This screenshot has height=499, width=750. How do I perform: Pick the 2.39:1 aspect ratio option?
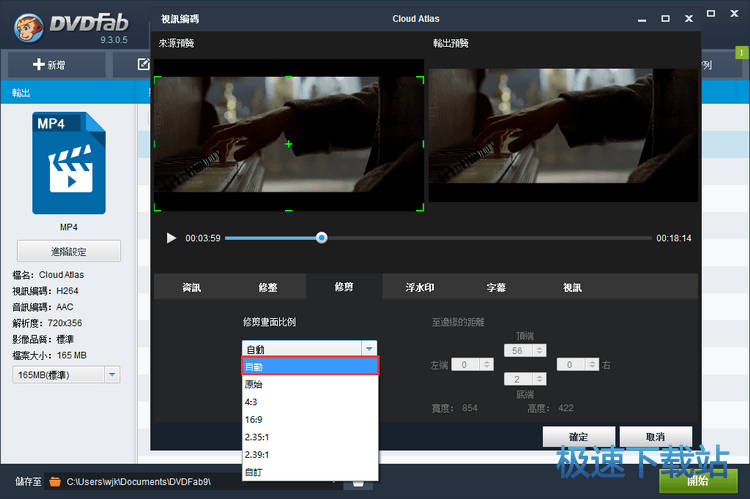coord(310,455)
